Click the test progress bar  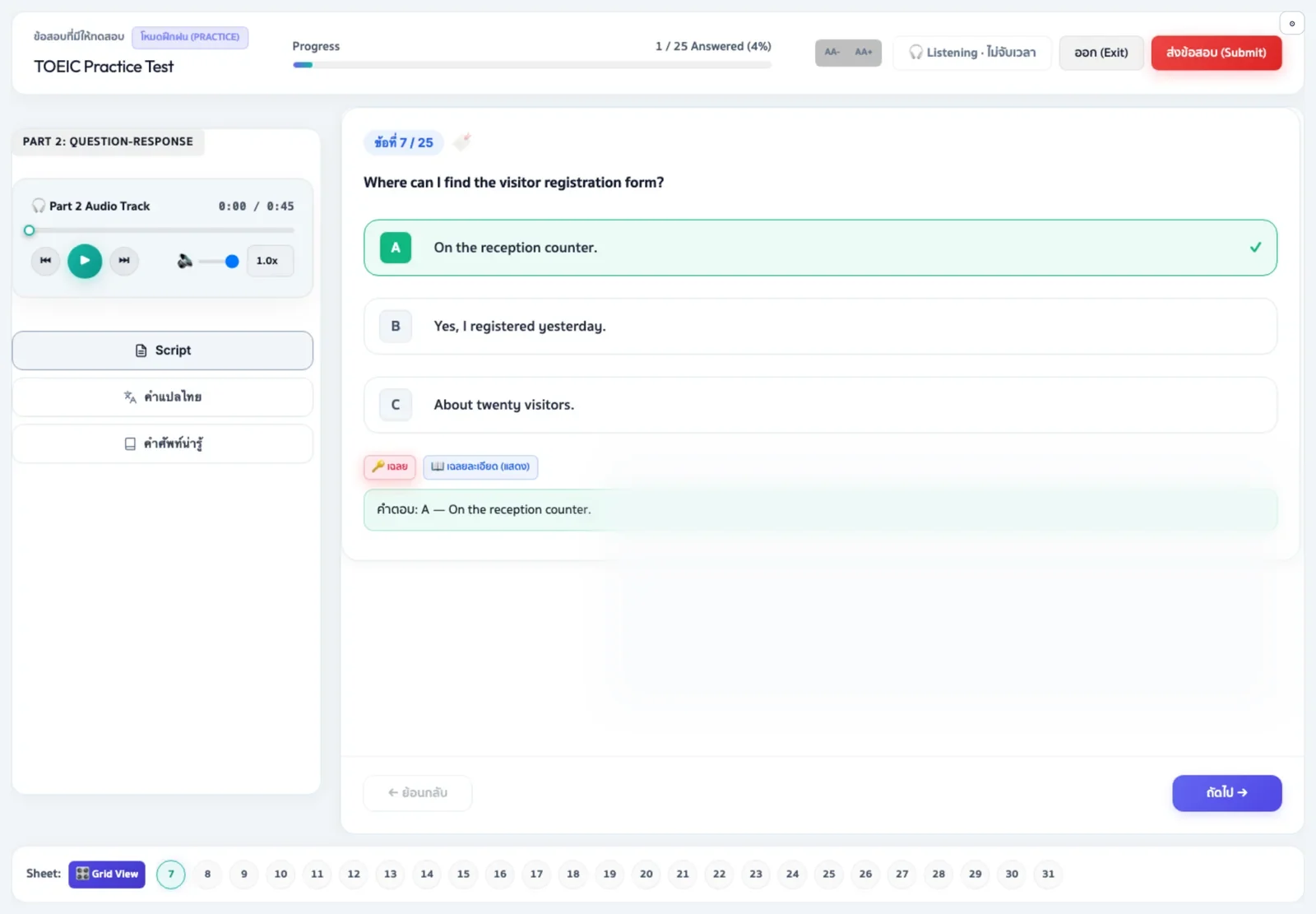point(531,65)
